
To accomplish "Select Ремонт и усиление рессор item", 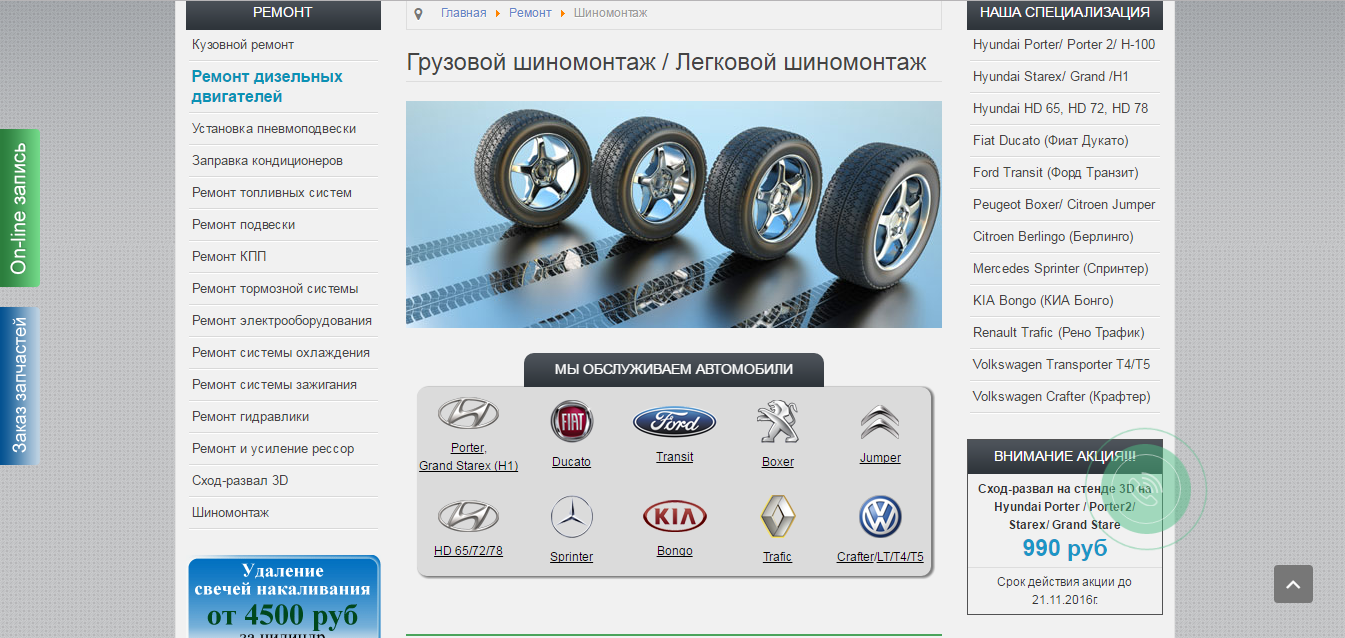I will coord(283,449).
